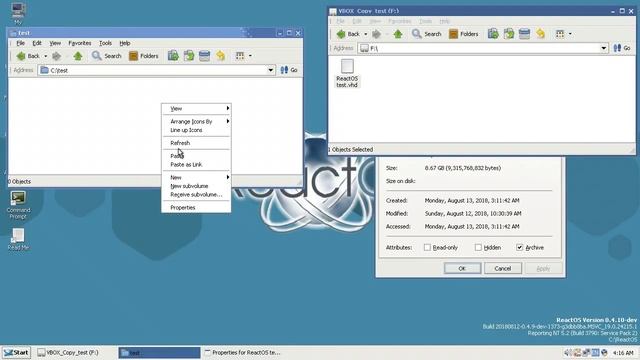Click volume icon in system tray
The image size is (640, 360).
click(x=568, y=352)
